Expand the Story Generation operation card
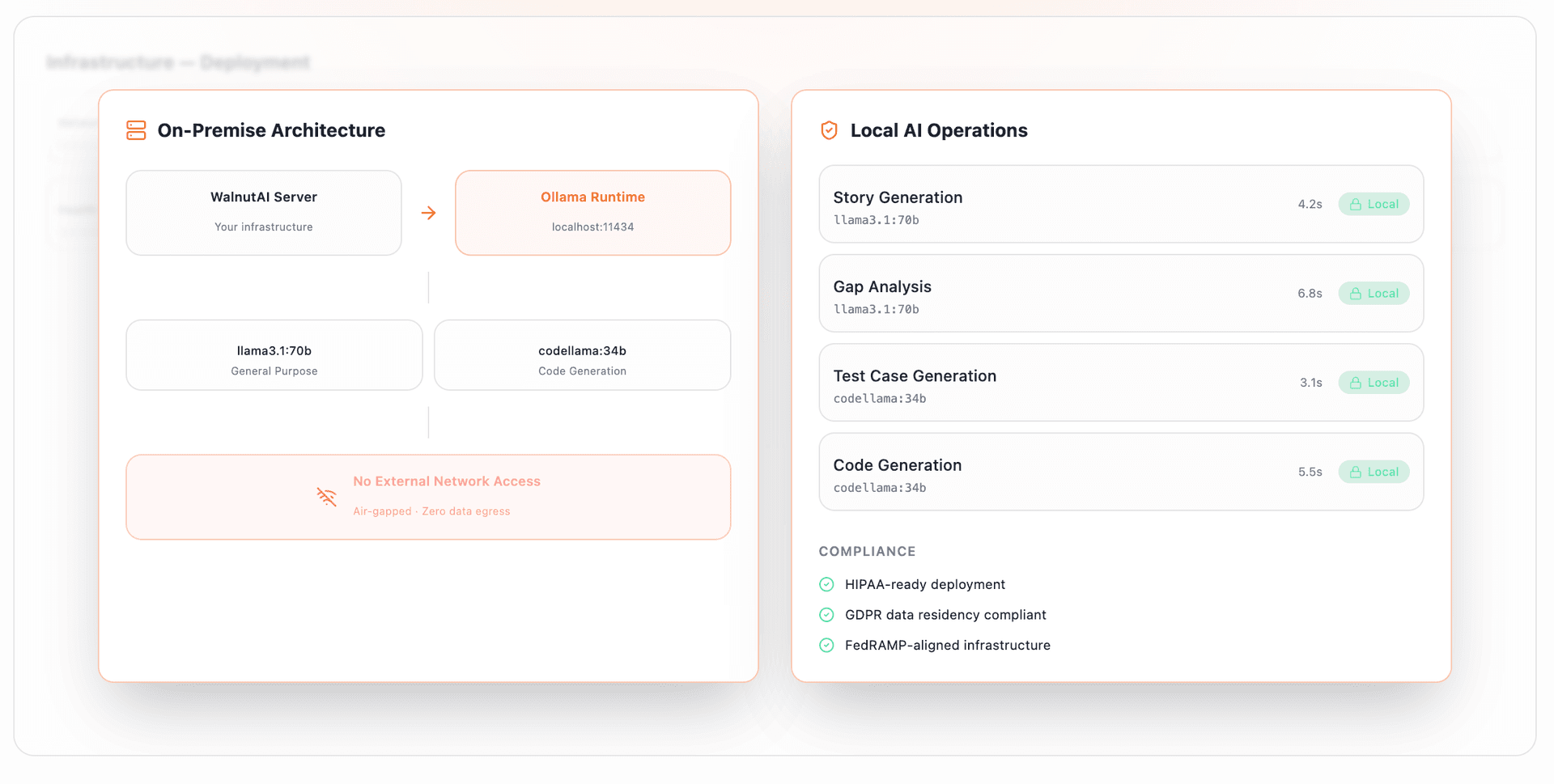The height and width of the screenshot is (784, 1554). click(1120, 204)
